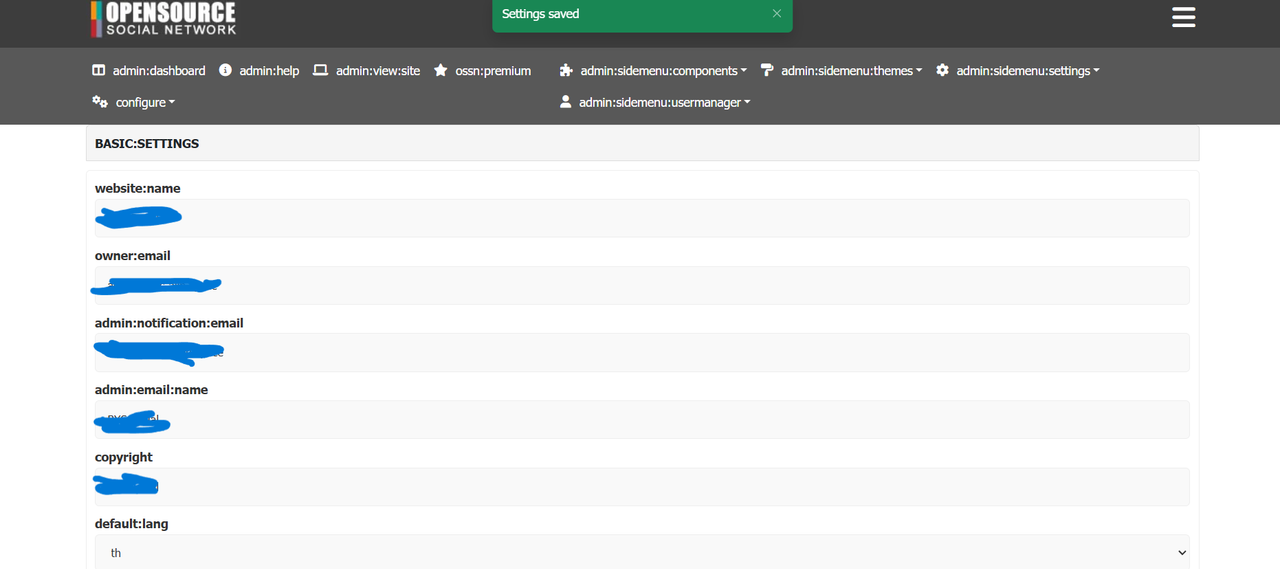Click the admin:email:name label

[x=151, y=390]
